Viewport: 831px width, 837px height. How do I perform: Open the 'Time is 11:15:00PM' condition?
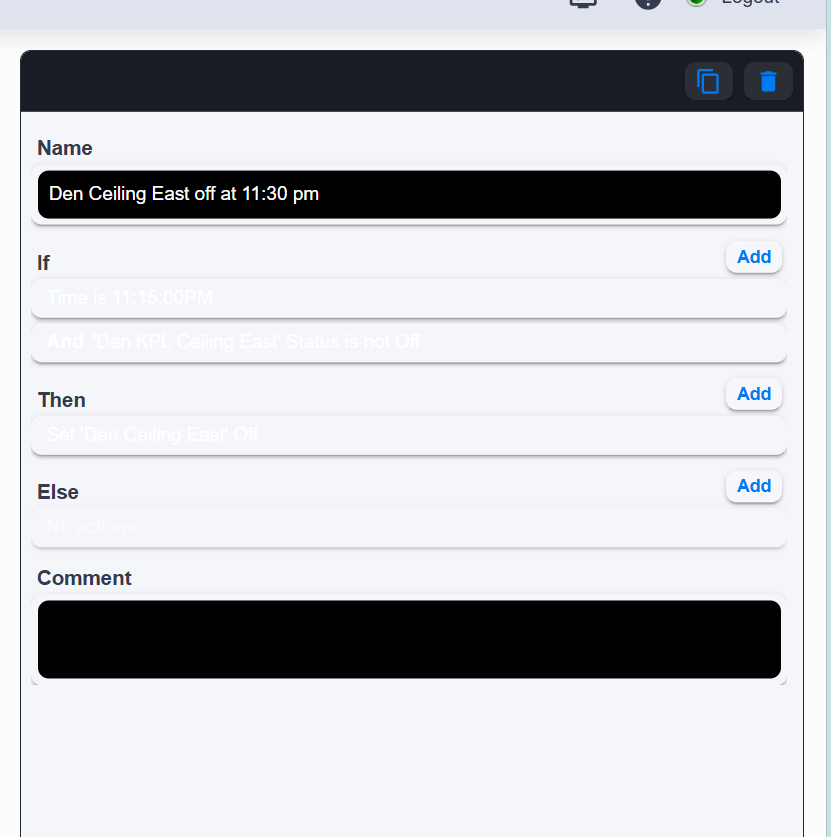(x=409, y=298)
